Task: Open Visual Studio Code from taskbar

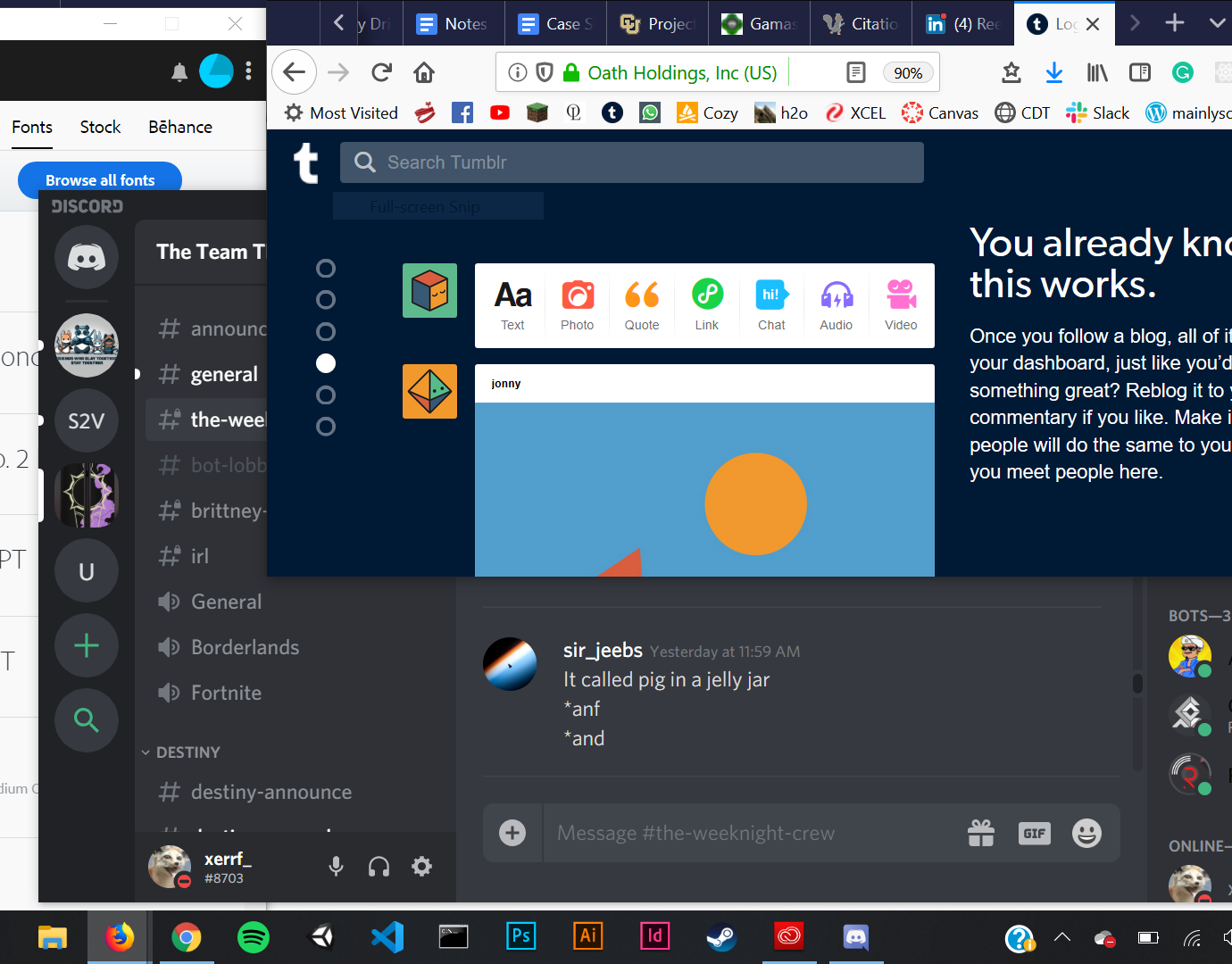Action: click(x=387, y=937)
